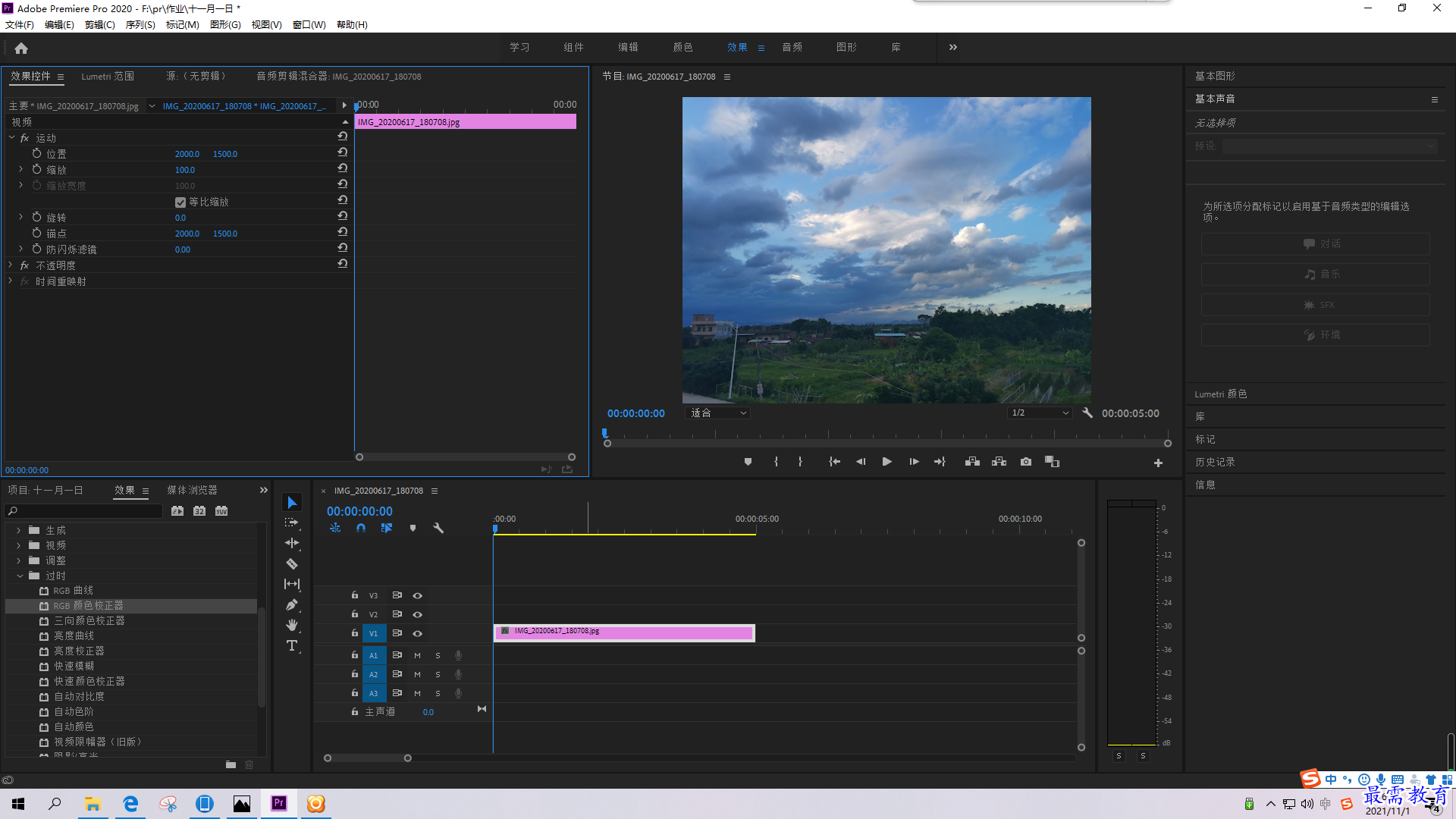Click program monitor playhead scrubber
The height and width of the screenshot is (819, 1456).
pos(605,434)
